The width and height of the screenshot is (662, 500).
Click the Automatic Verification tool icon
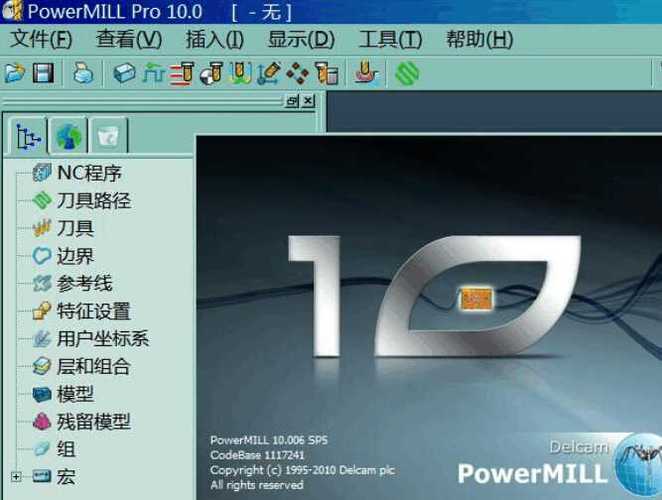(327, 73)
